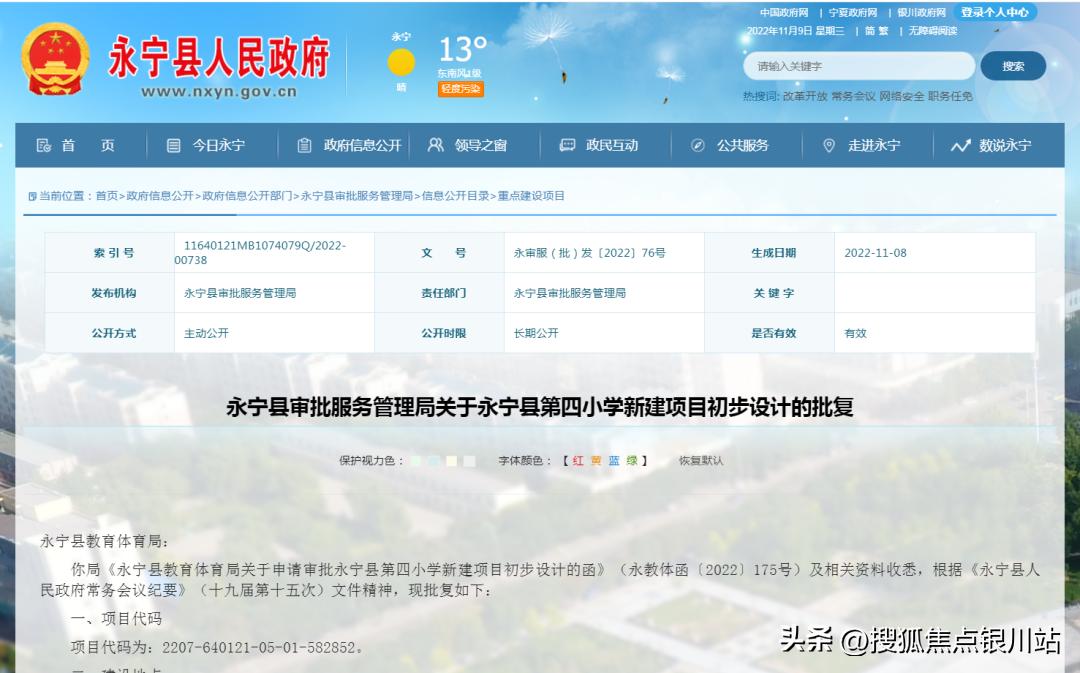
Task: Click the clipboard icon beside 政府信息公开
Action: coord(302,145)
